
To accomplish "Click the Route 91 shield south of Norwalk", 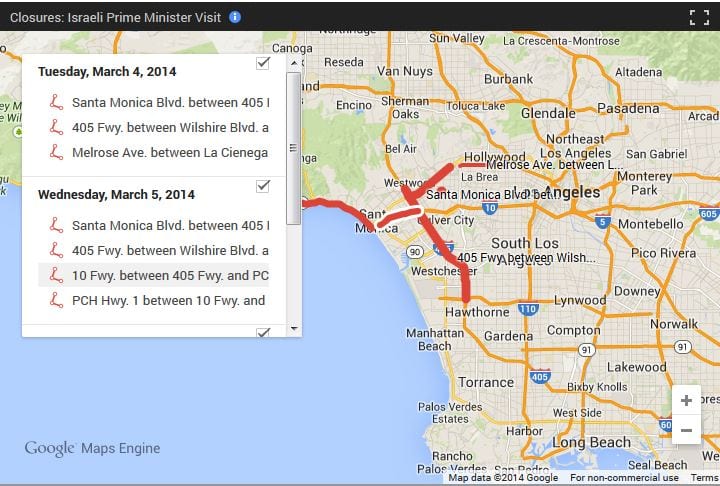I will (682, 347).
